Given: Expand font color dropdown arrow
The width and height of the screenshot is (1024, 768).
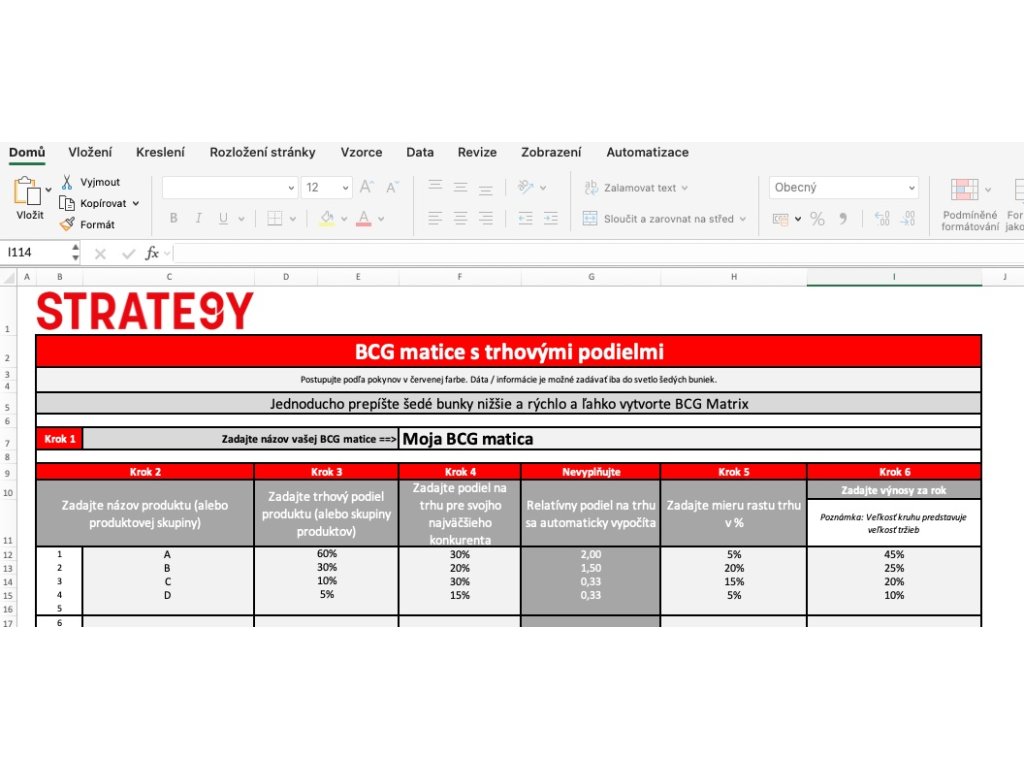Looking at the screenshot, I should tap(381, 219).
